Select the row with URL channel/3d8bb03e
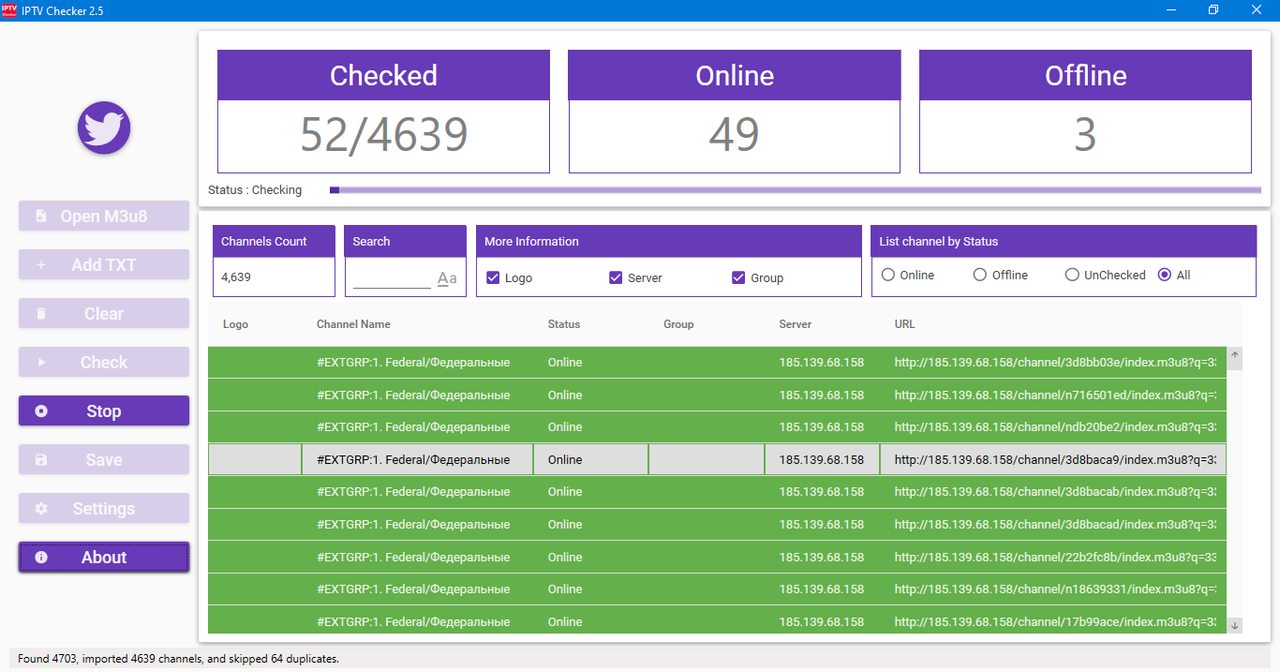 coord(717,362)
